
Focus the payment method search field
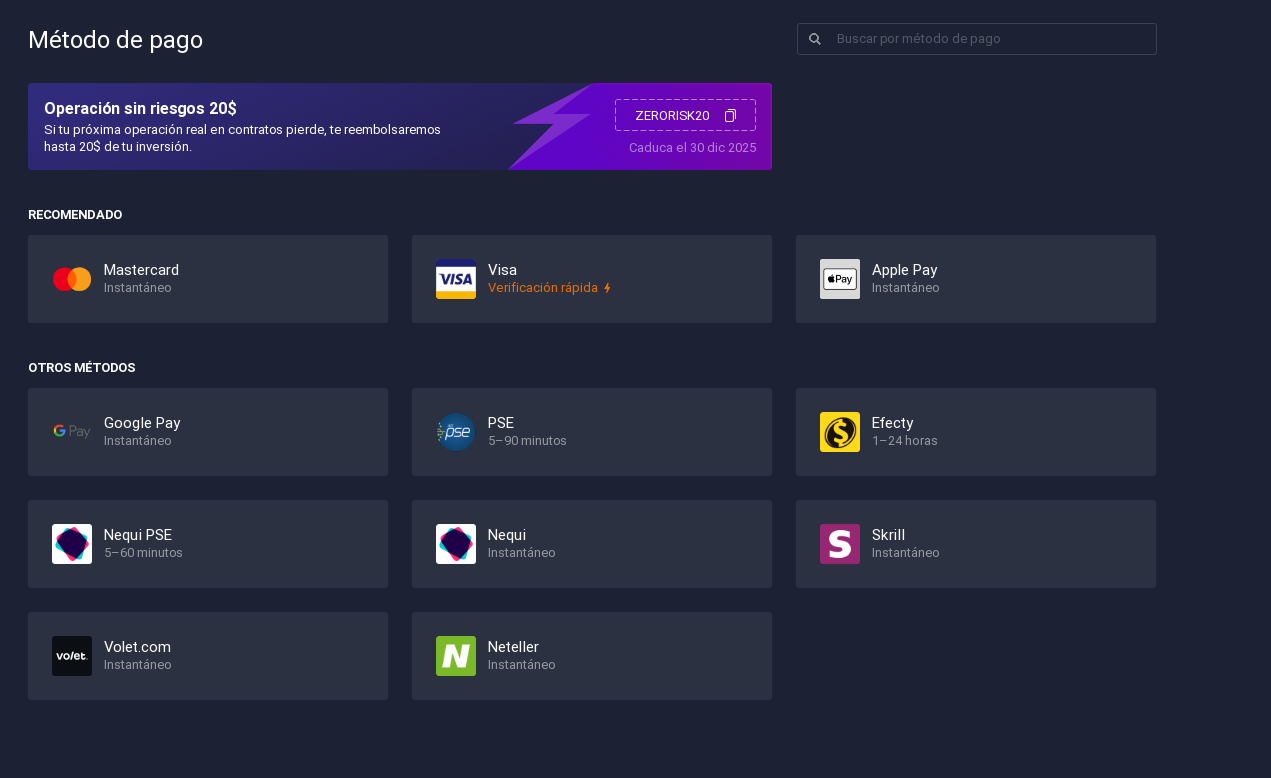click(990, 39)
